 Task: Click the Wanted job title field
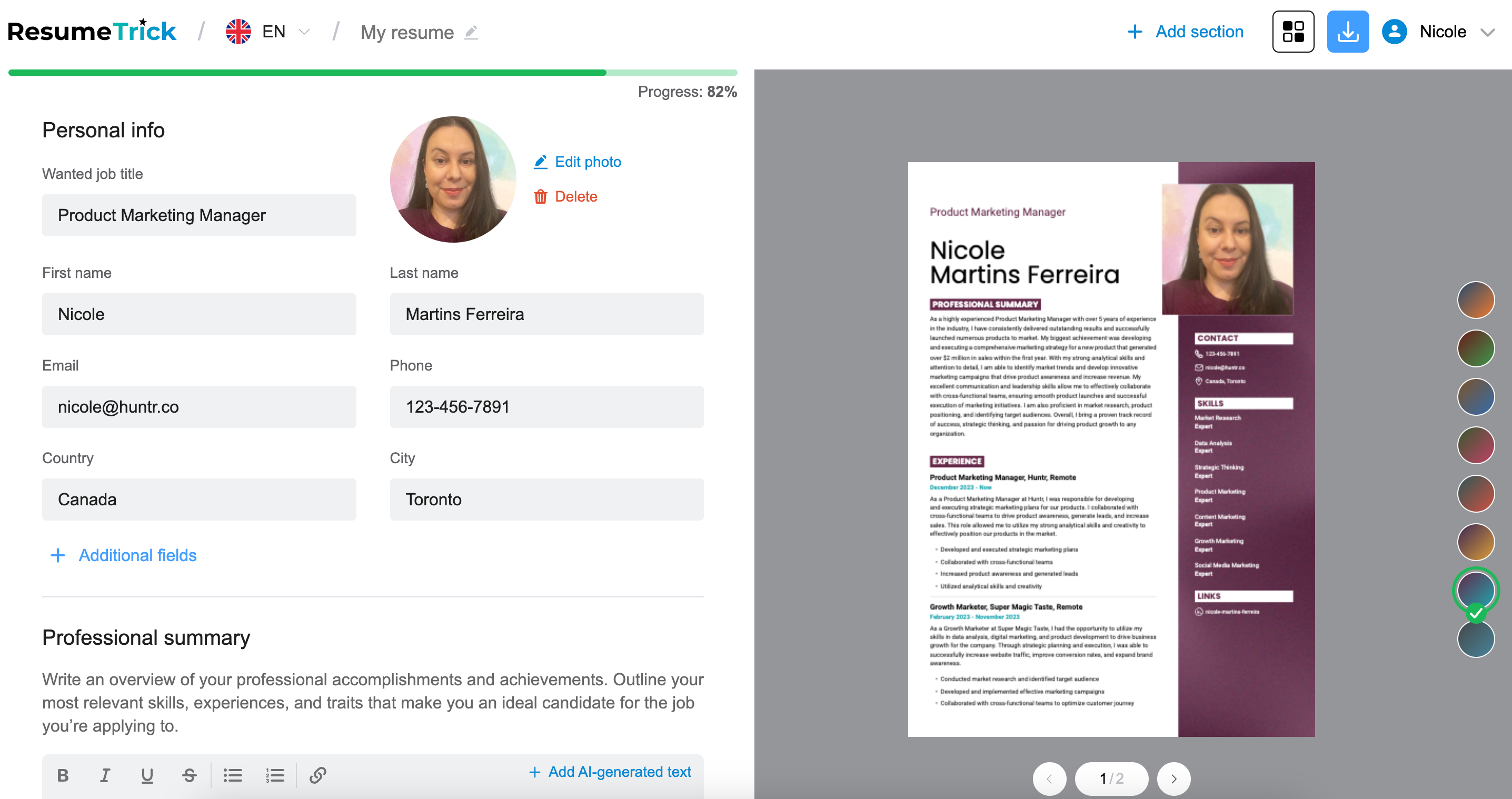click(x=198, y=215)
